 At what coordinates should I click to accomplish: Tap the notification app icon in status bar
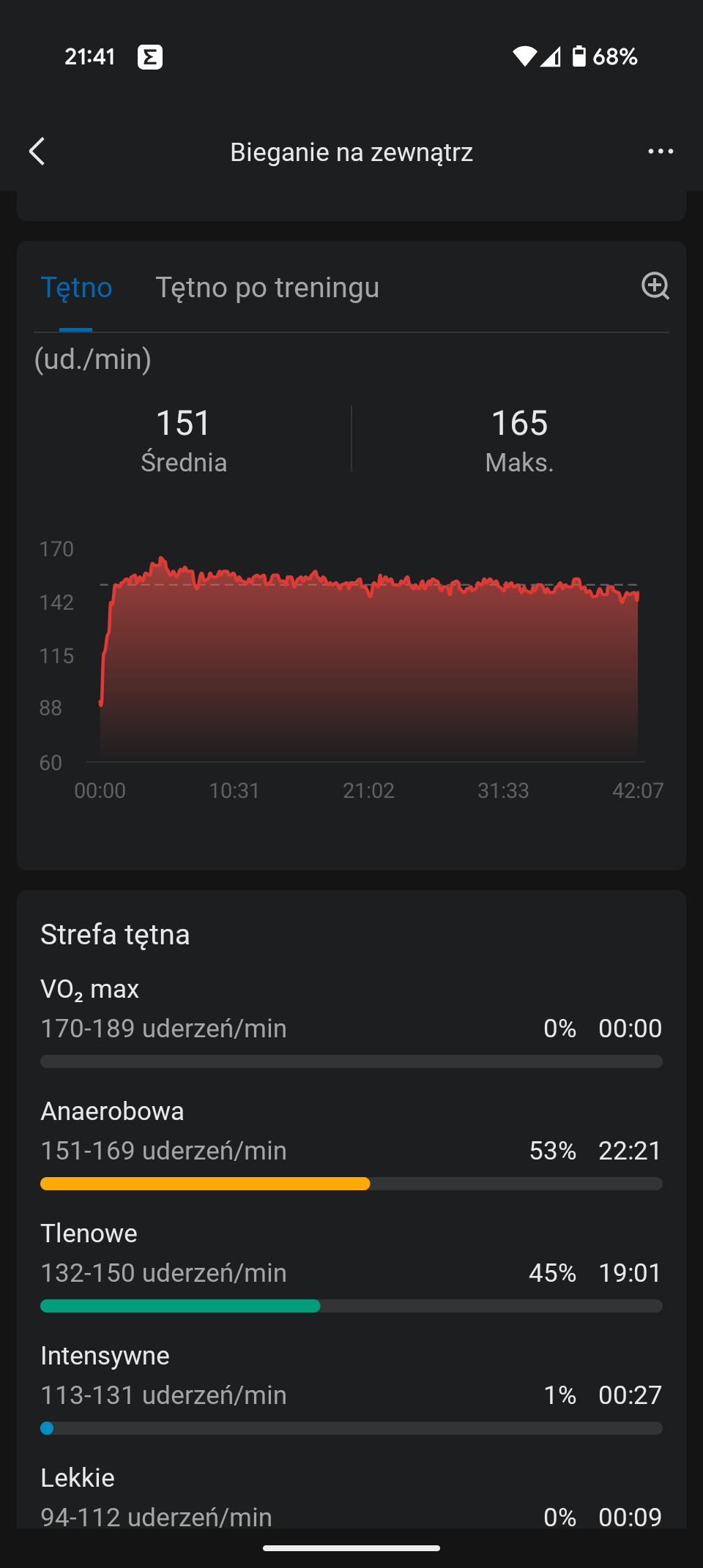click(150, 56)
